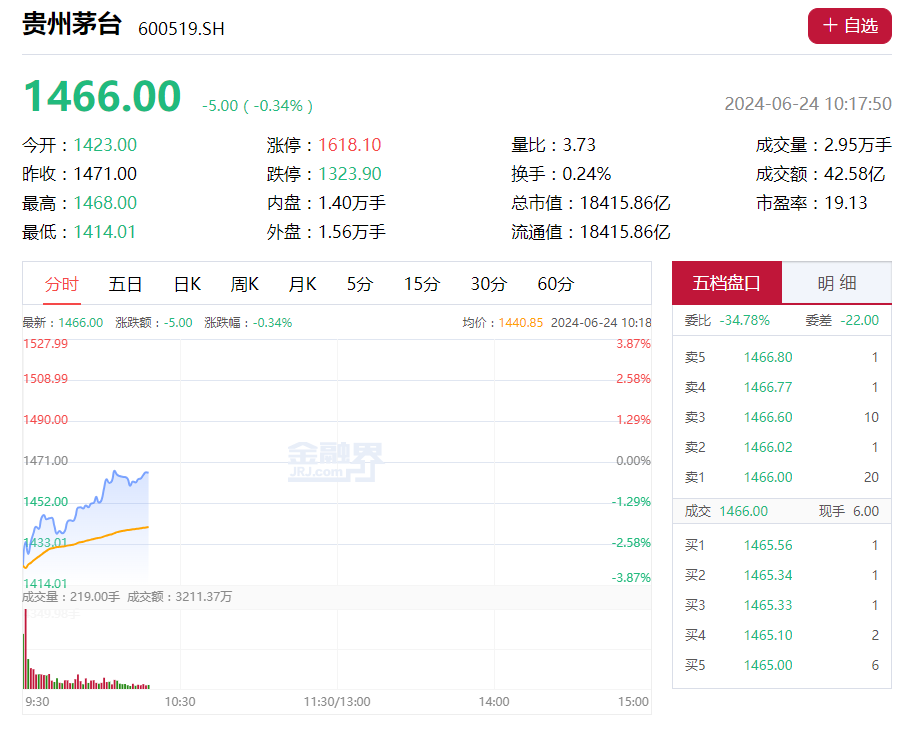Screen dimensions: 908x731
Task: Open the 日K chart tab
Action: click(x=187, y=284)
